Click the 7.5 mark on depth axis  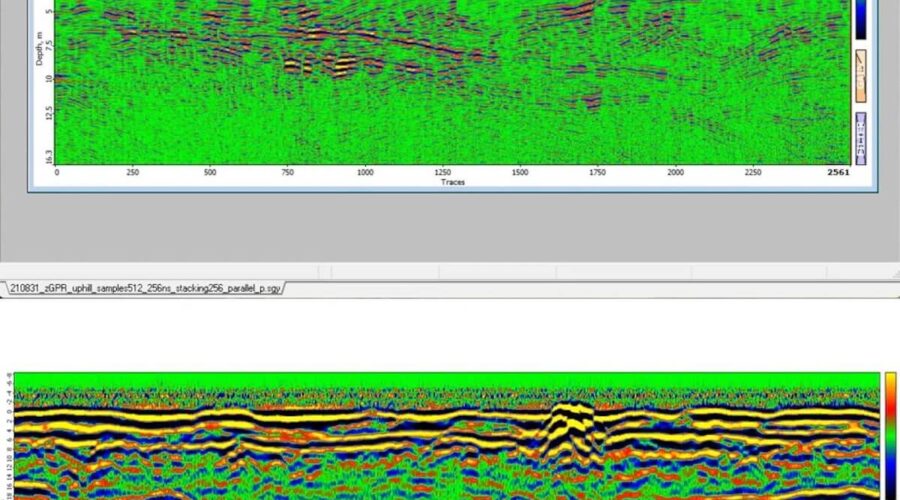pos(47,46)
